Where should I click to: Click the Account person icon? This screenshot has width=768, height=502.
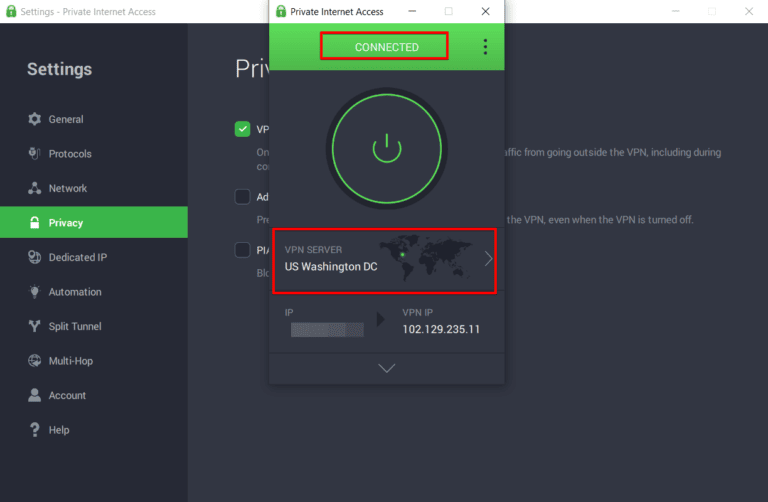[34, 396]
